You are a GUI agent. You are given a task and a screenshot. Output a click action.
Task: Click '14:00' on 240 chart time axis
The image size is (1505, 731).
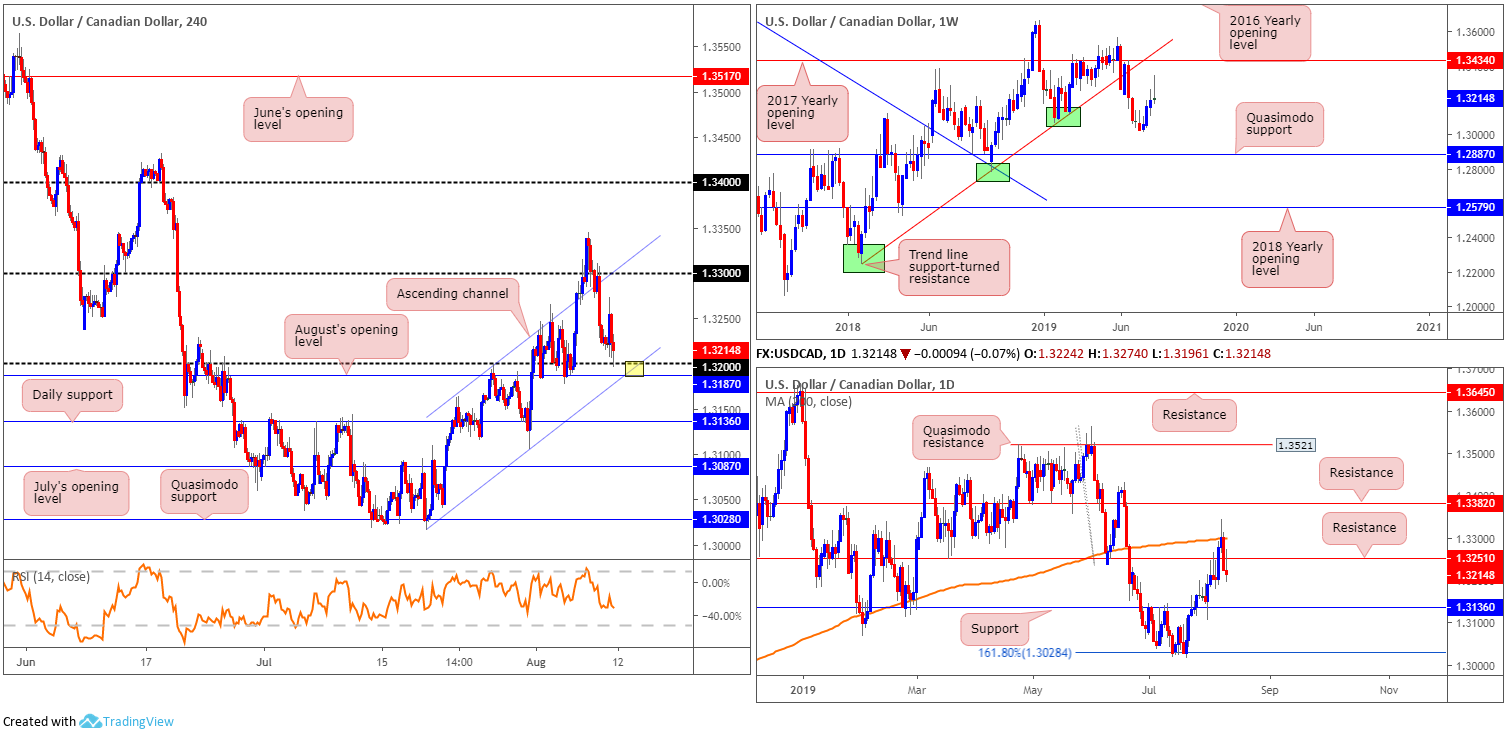pos(458,662)
